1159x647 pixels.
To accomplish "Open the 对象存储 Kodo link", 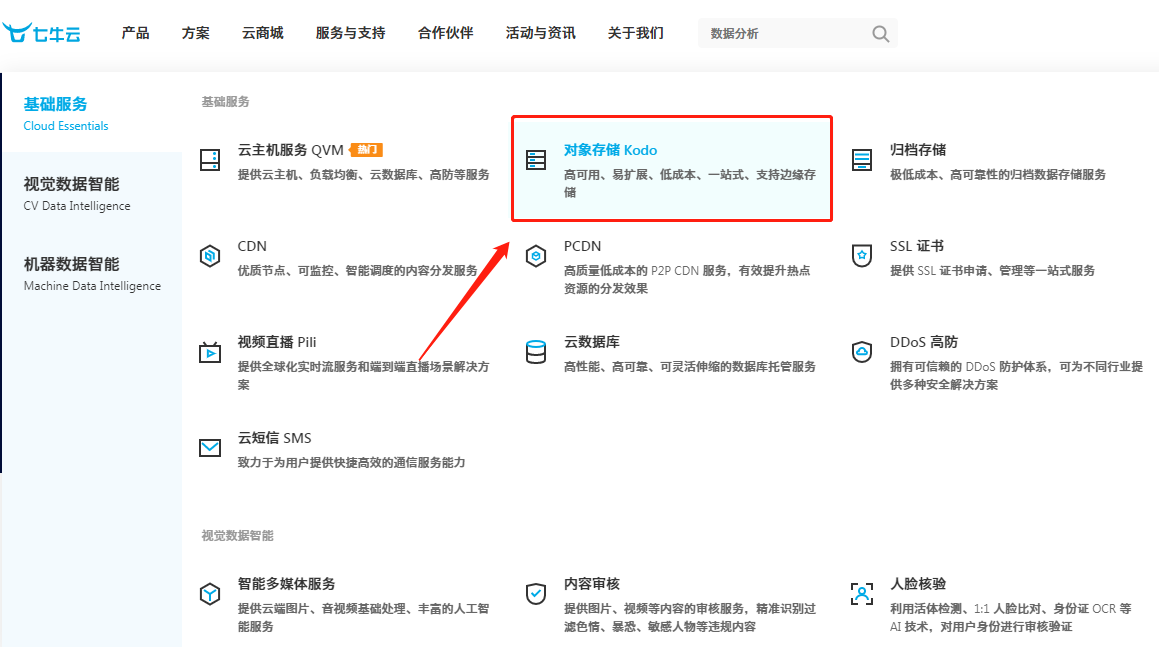I will [611, 150].
